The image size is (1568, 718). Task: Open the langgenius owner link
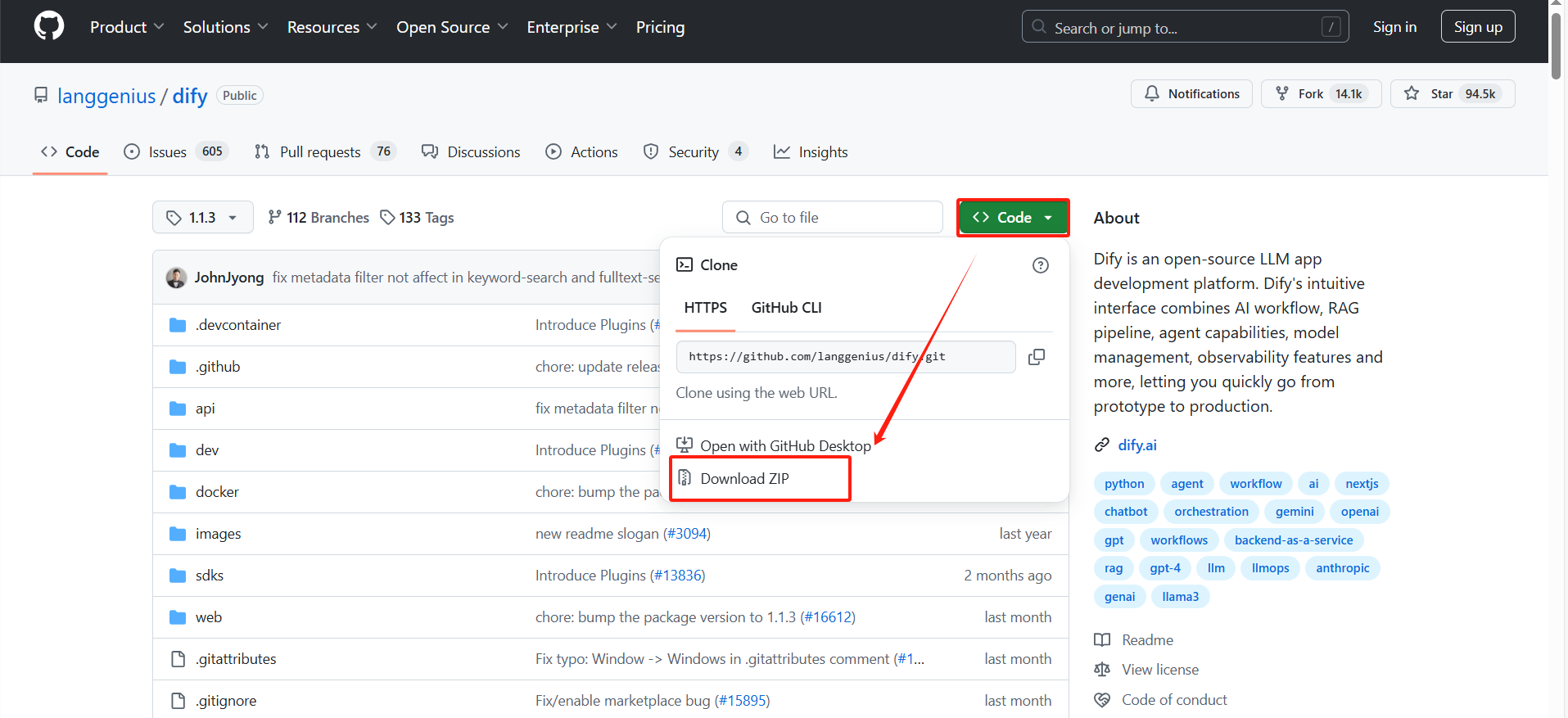click(106, 96)
